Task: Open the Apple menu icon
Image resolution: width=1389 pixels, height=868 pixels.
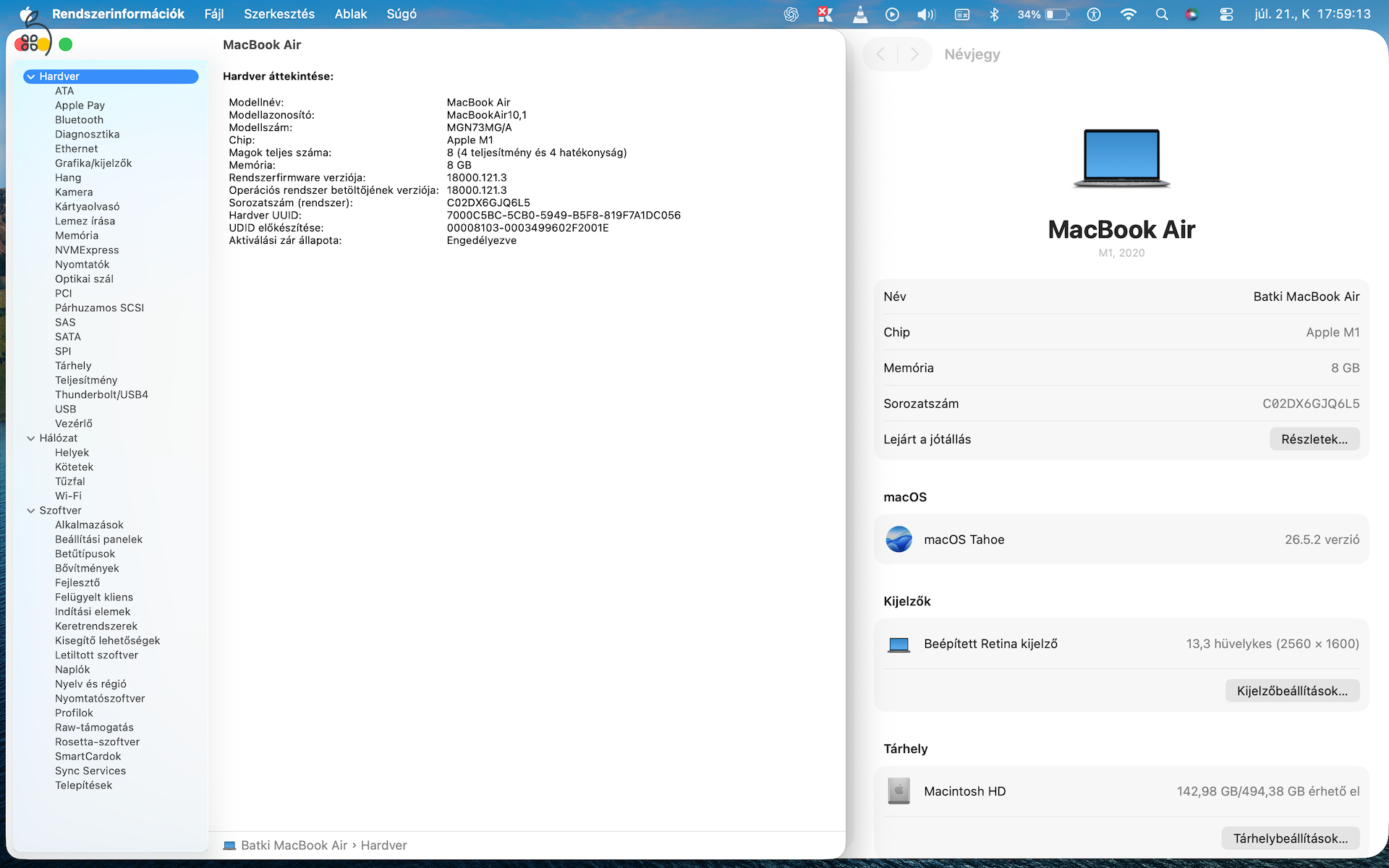Action: click(x=28, y=14)
